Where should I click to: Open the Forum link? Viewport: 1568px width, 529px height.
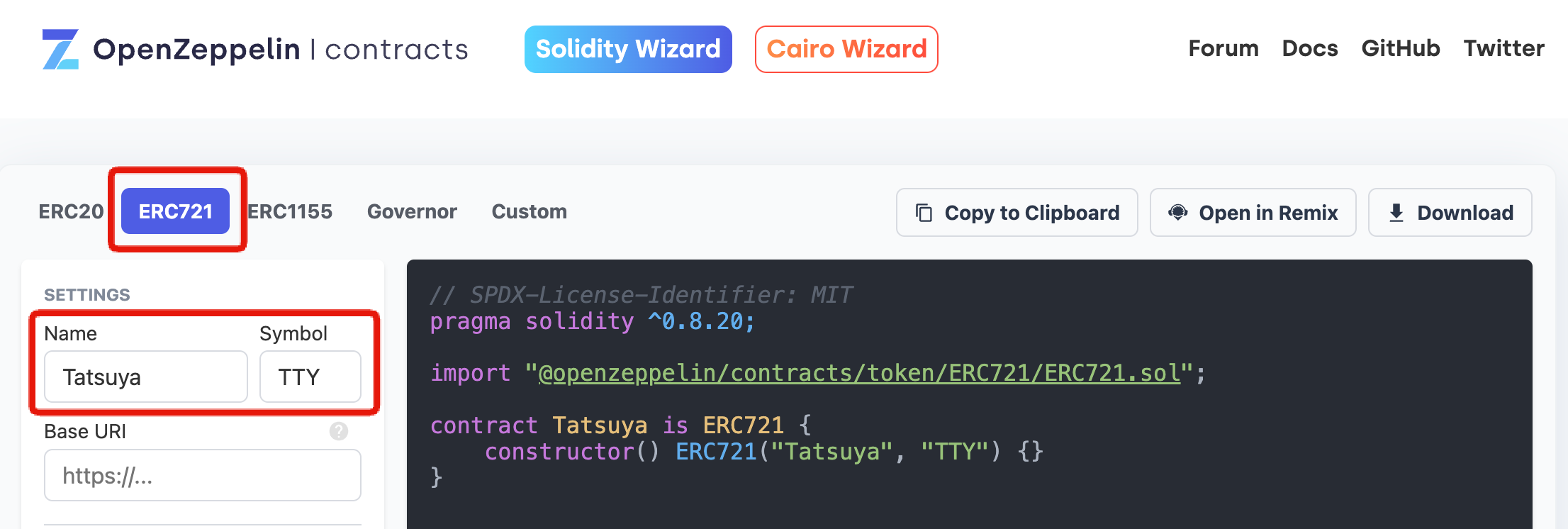coord(1223,48)
